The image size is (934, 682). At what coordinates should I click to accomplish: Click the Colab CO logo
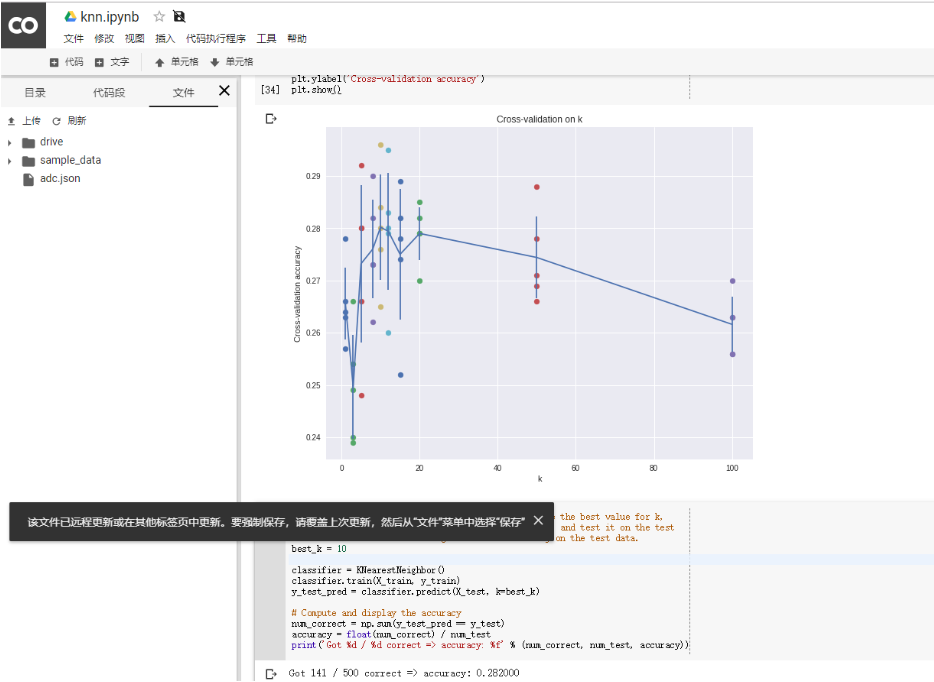coord(23,25)
